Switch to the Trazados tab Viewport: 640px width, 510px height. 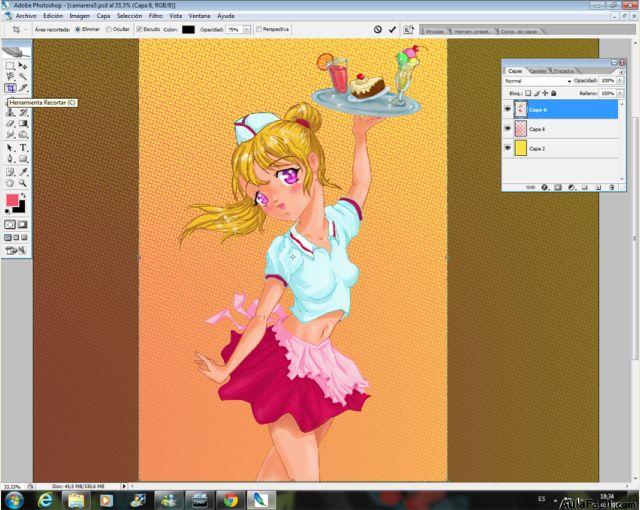563,71
